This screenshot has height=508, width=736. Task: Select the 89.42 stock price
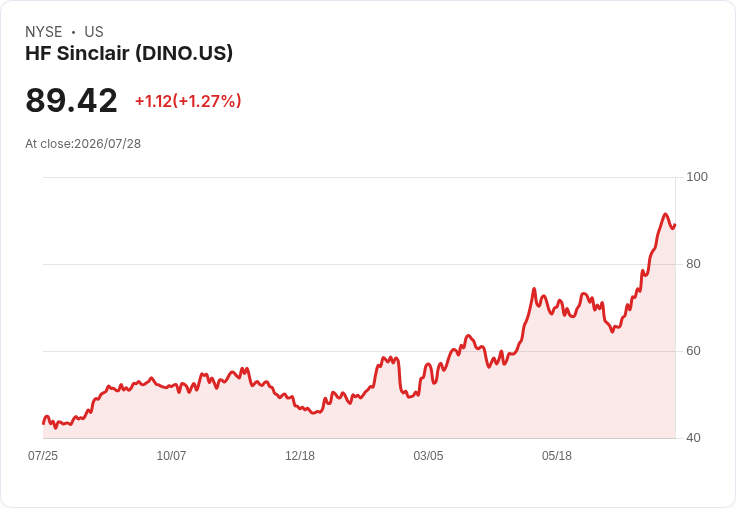[71, 100]
